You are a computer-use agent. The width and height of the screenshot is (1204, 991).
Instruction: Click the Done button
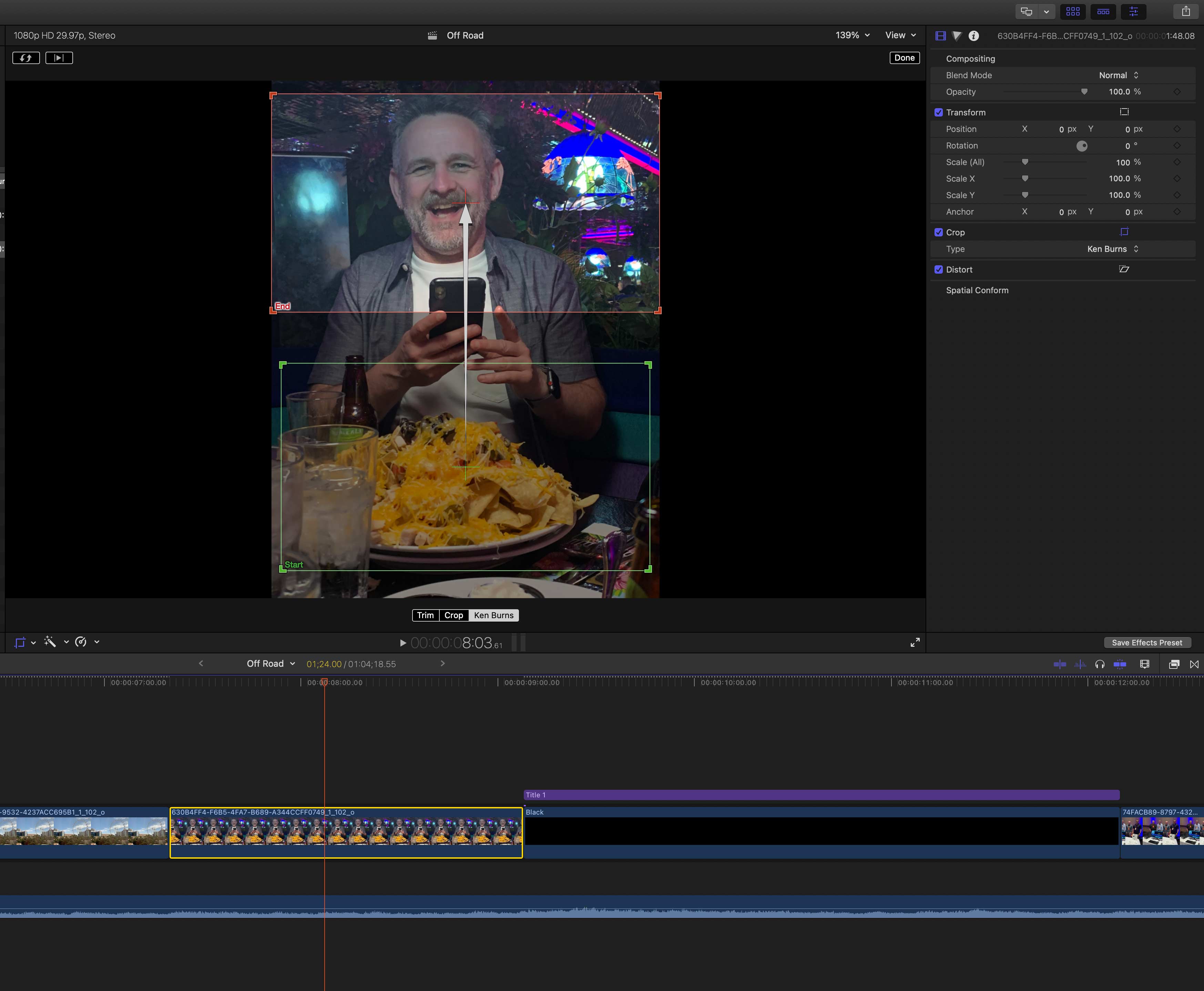pos(904,58)
